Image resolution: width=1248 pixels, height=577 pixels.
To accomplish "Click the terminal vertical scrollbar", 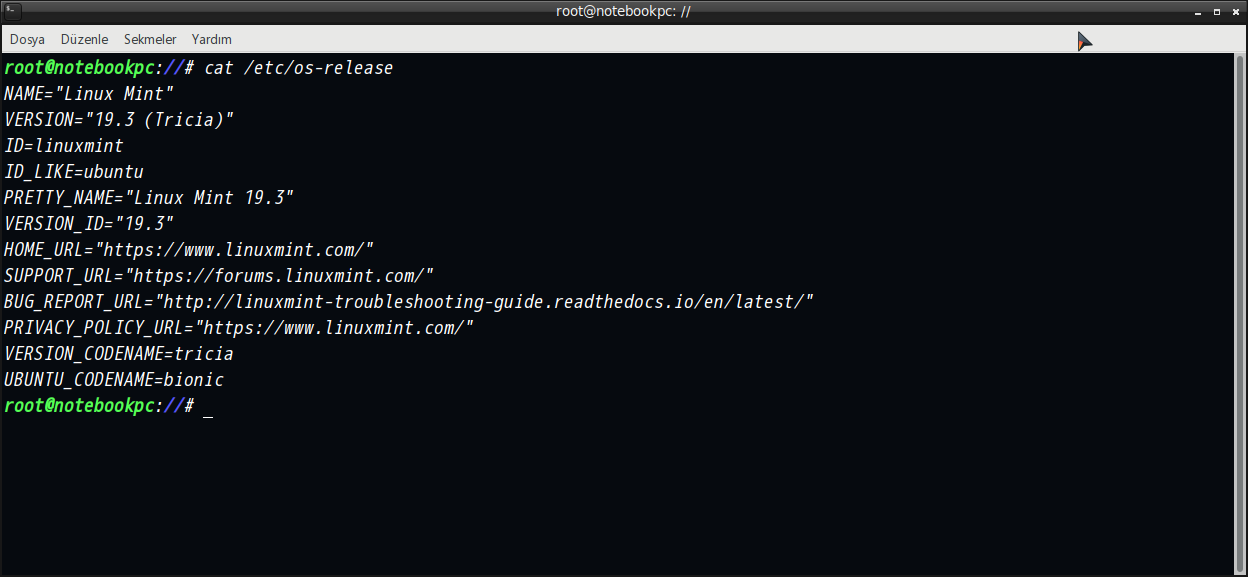I will coord(1239,313).
